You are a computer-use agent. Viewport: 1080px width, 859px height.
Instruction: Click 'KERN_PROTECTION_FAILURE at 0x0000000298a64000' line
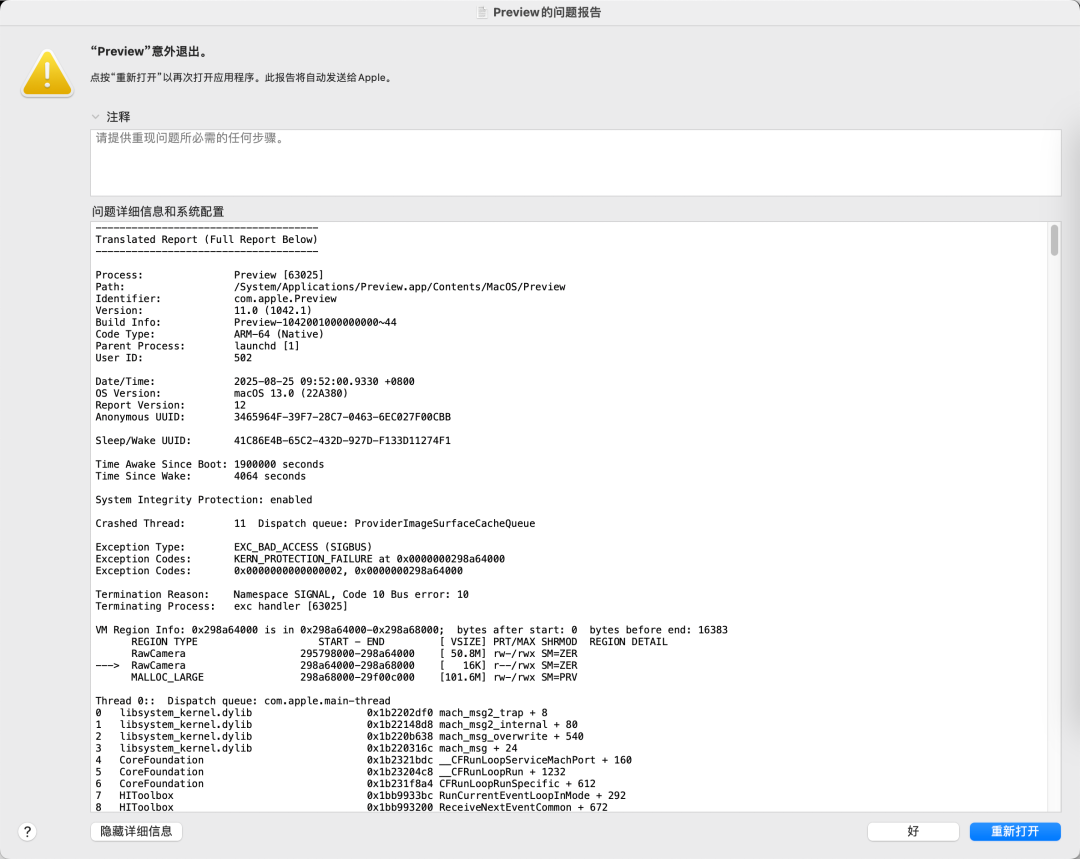369,559
